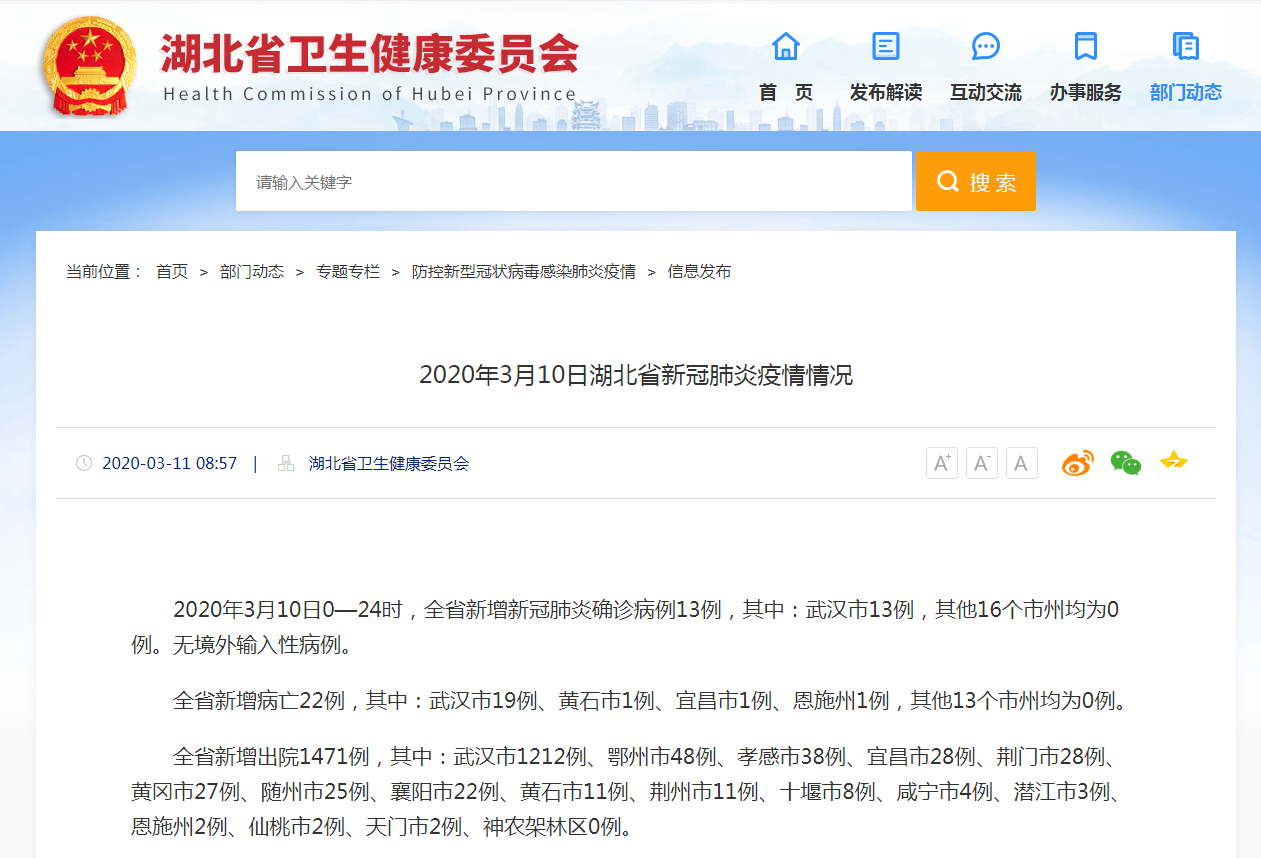Click the 部门动态 pages icon
Image resolution: width=1261 pixels, height=858 pixels.
pos(1185,46)
